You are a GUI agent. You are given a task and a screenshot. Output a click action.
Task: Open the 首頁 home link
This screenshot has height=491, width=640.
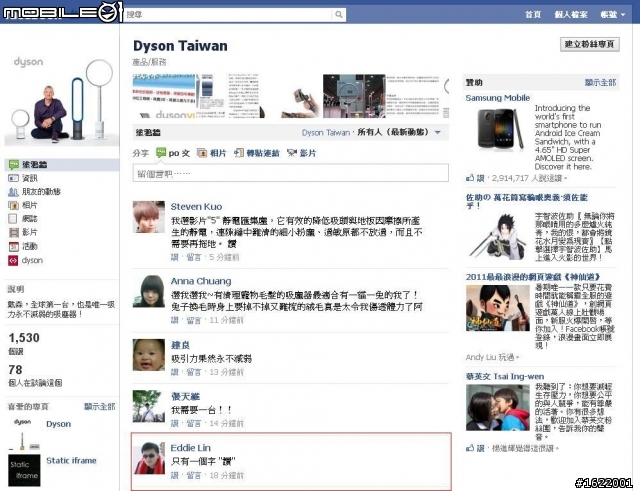[533, 15]
